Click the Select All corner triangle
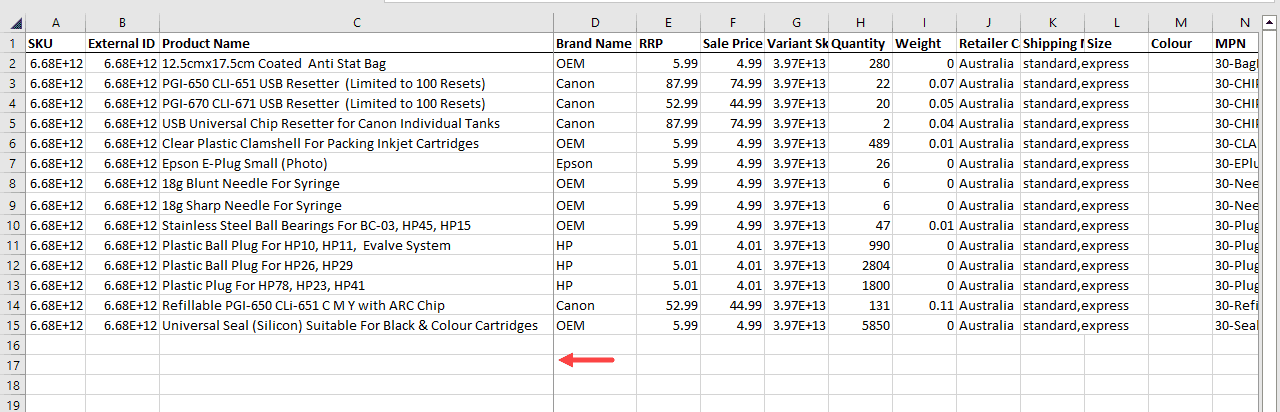Image resolution: width=1280 pixels, height=412 pixels. pos(12,22)
